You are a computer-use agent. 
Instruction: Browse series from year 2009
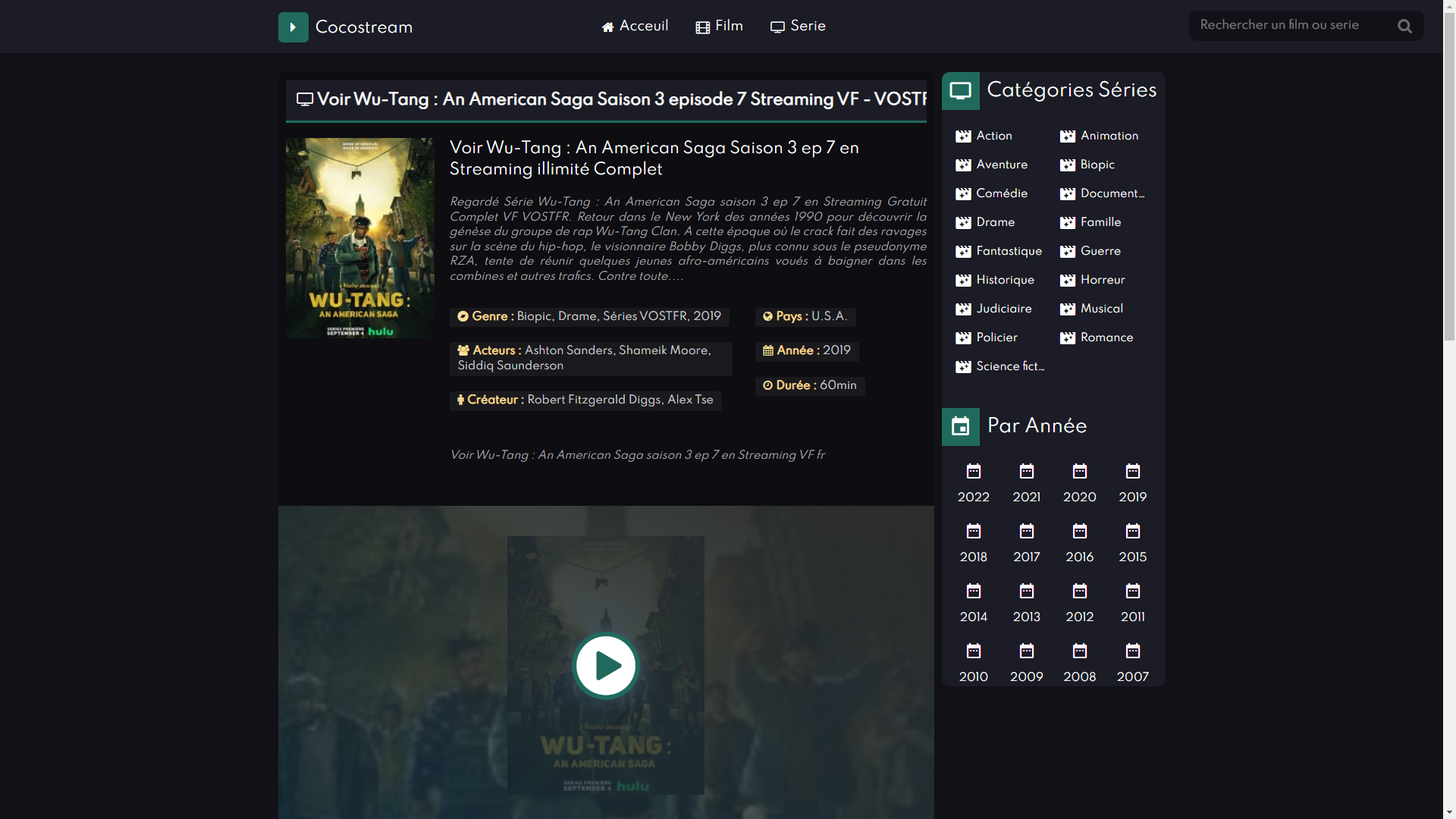pos(1027,676)
